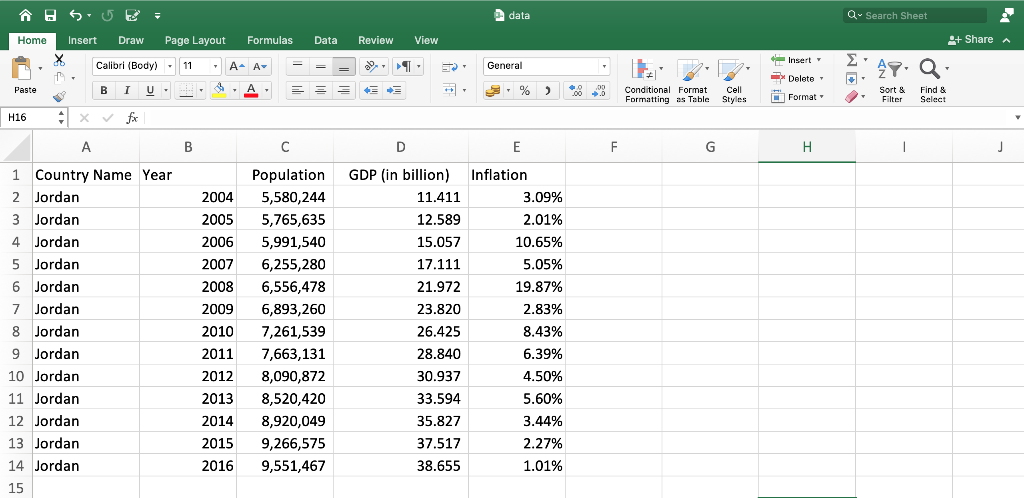Click the Format Painter brush icon

[x=59, y=97]
